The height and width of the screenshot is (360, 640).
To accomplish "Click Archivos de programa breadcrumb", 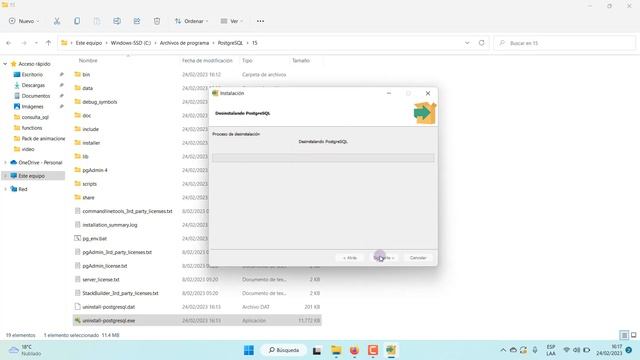I will (x=184, y=43).
